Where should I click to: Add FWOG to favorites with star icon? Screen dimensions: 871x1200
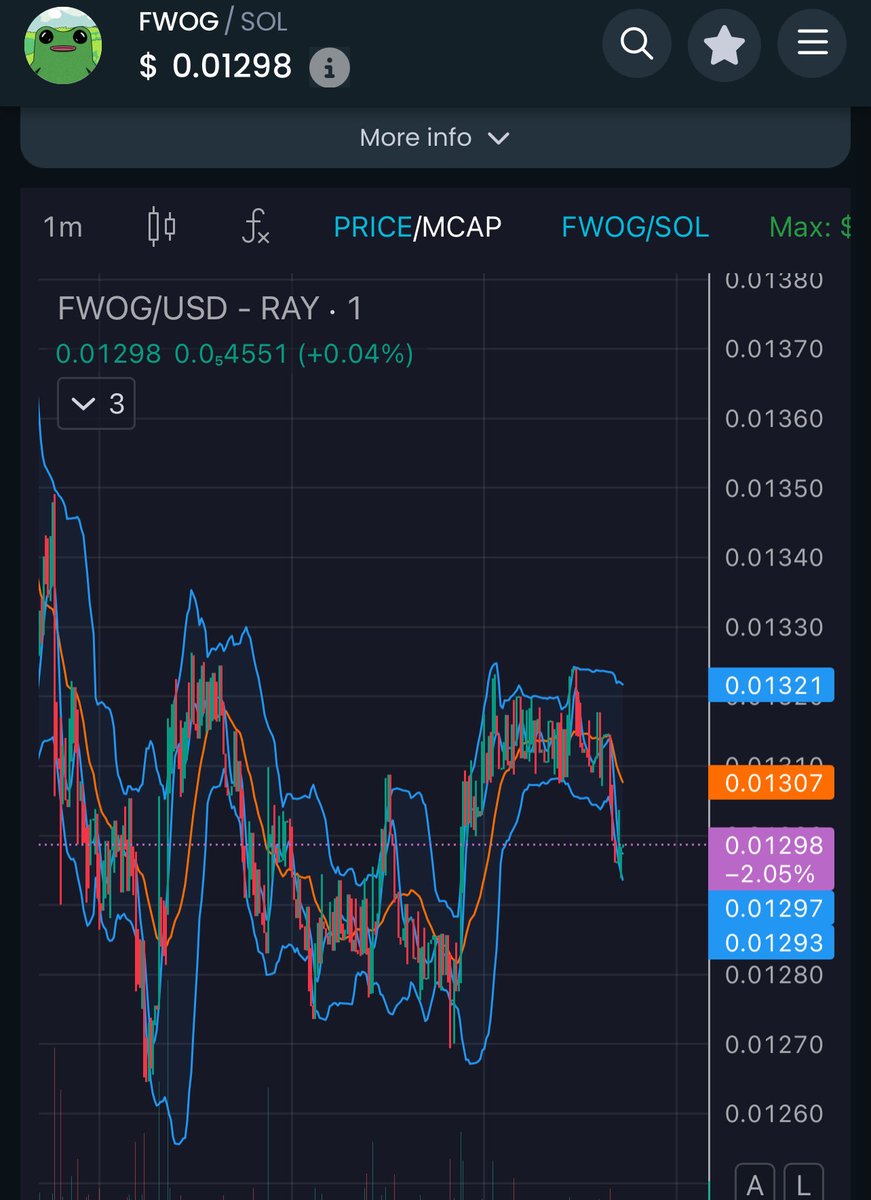[x=724, y=44]
